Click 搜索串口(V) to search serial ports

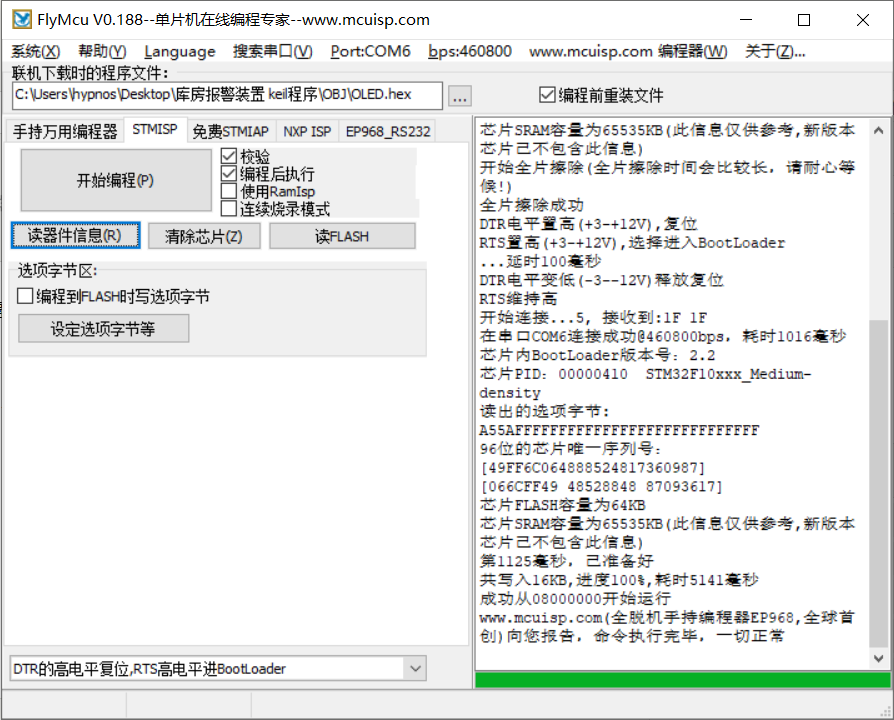(273, 51)
